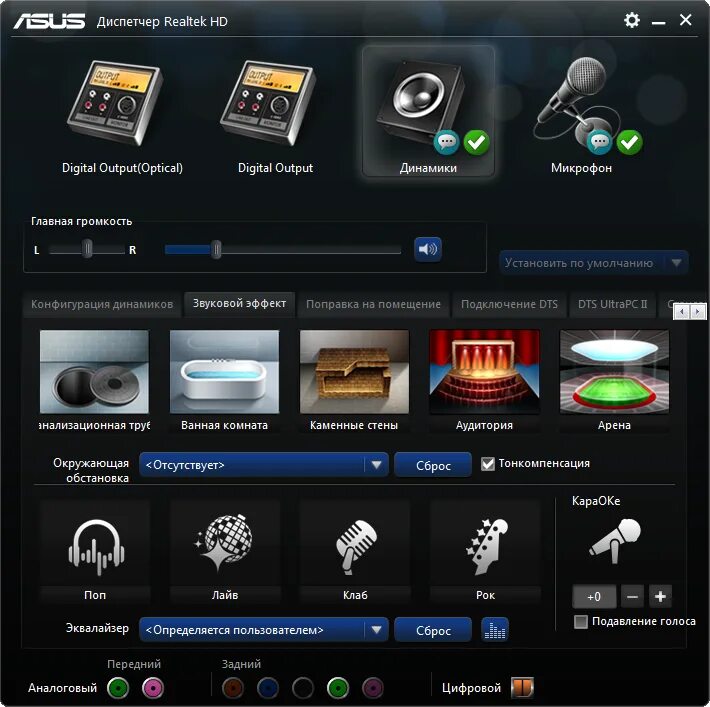Increase karaoke key with plus button
This screenshot has width=710, height=707.
(x=660, y=596)
